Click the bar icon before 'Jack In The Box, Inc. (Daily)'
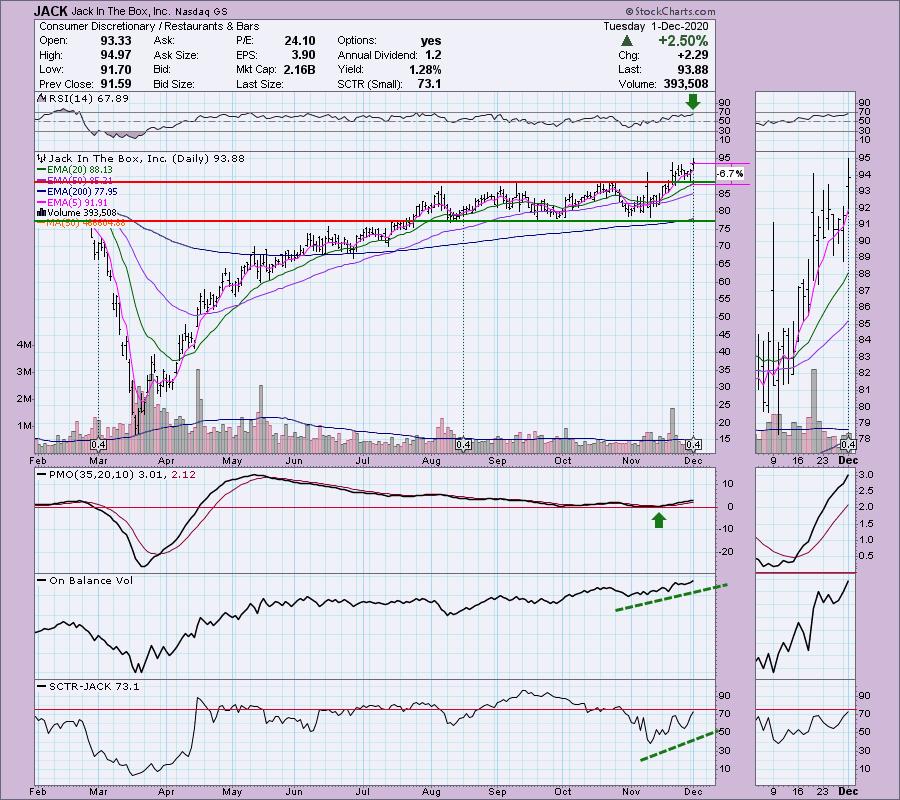The image size is (900, 800). tap(41, 158)
